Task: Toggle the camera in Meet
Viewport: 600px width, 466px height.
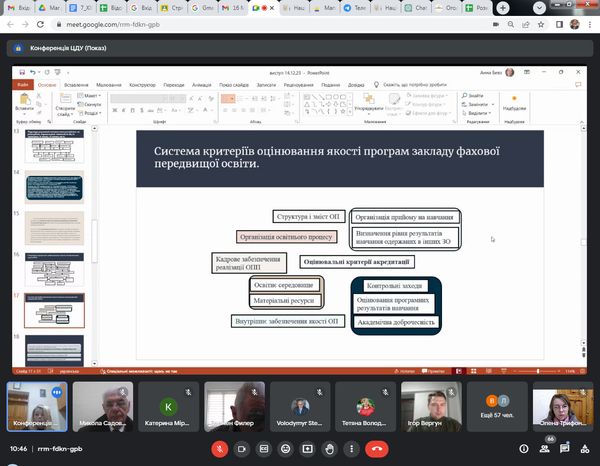Action: [241, 449]
